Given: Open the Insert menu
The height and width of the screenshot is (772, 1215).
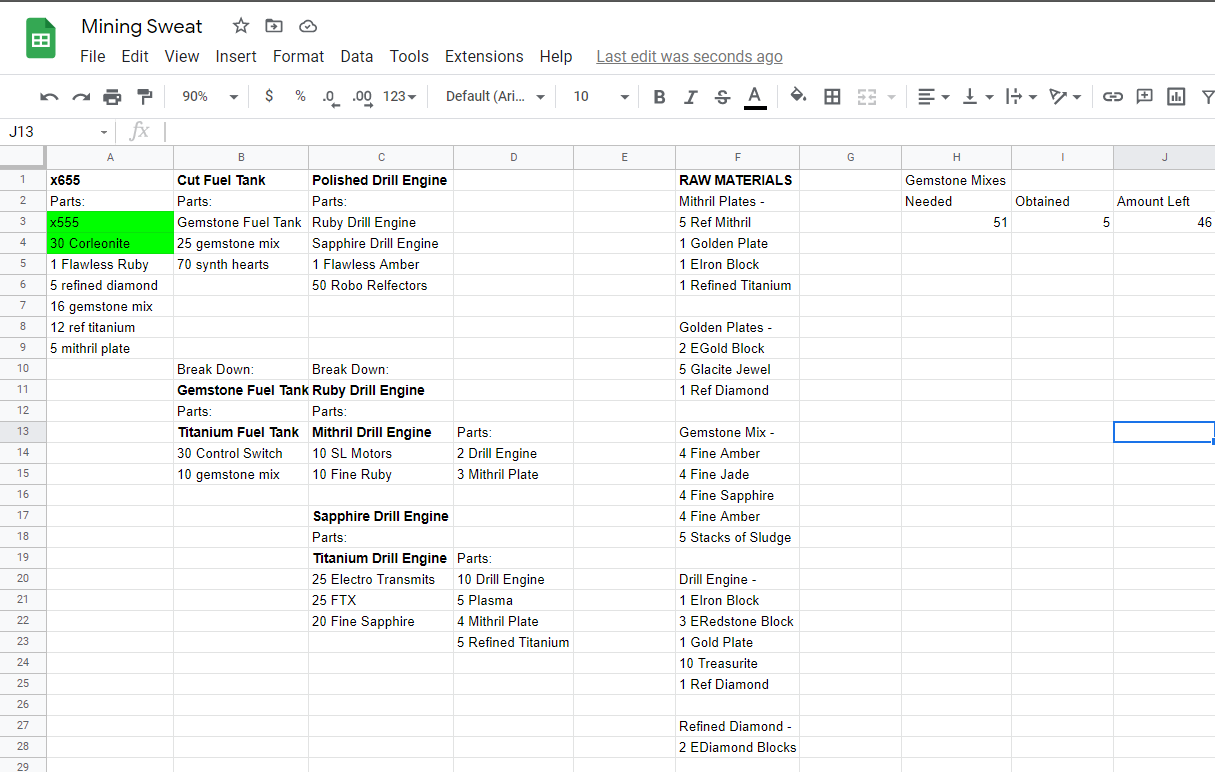Looking at the screenshot, I should coord(236,57).
